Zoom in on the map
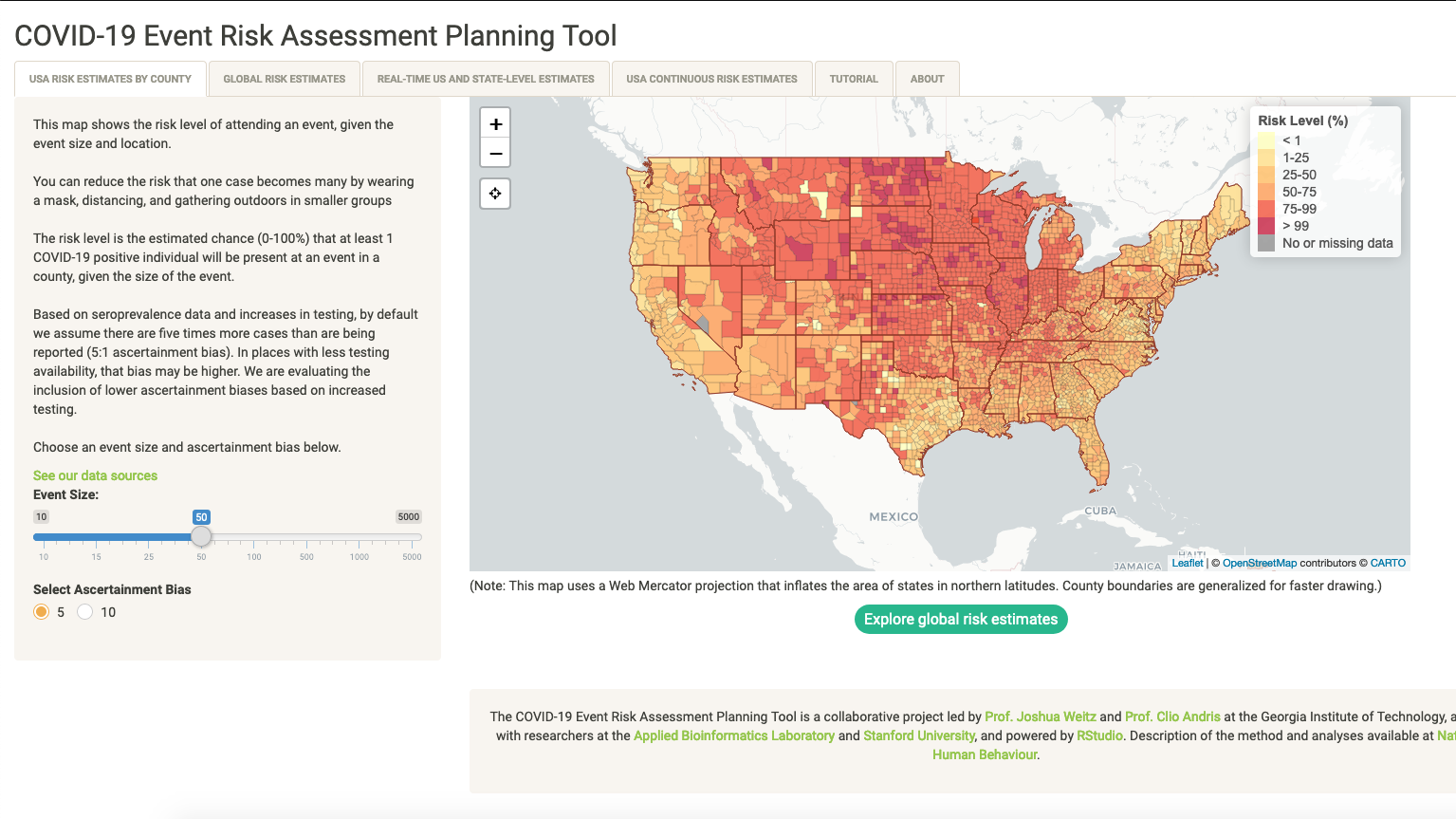This screenshot has width=1456, height=819. [x=495, y=123]
